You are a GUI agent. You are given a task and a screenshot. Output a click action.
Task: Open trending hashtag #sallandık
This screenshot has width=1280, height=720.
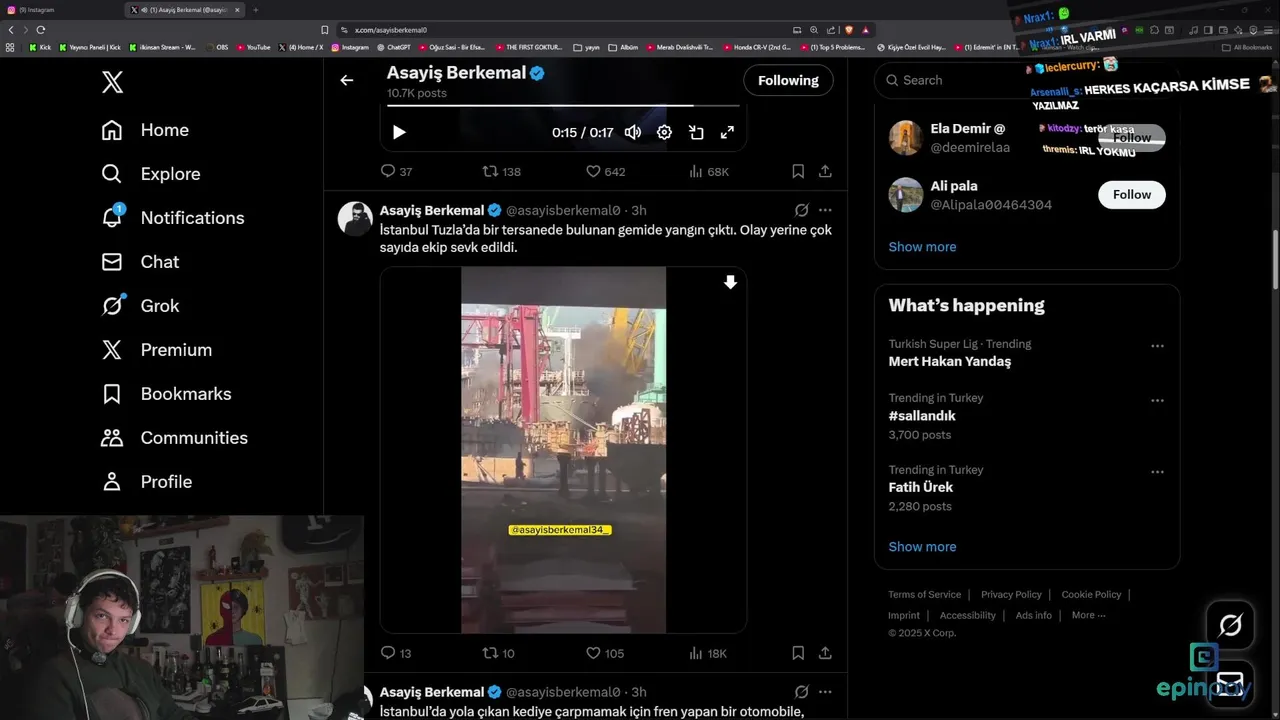(x=922, y=416)
